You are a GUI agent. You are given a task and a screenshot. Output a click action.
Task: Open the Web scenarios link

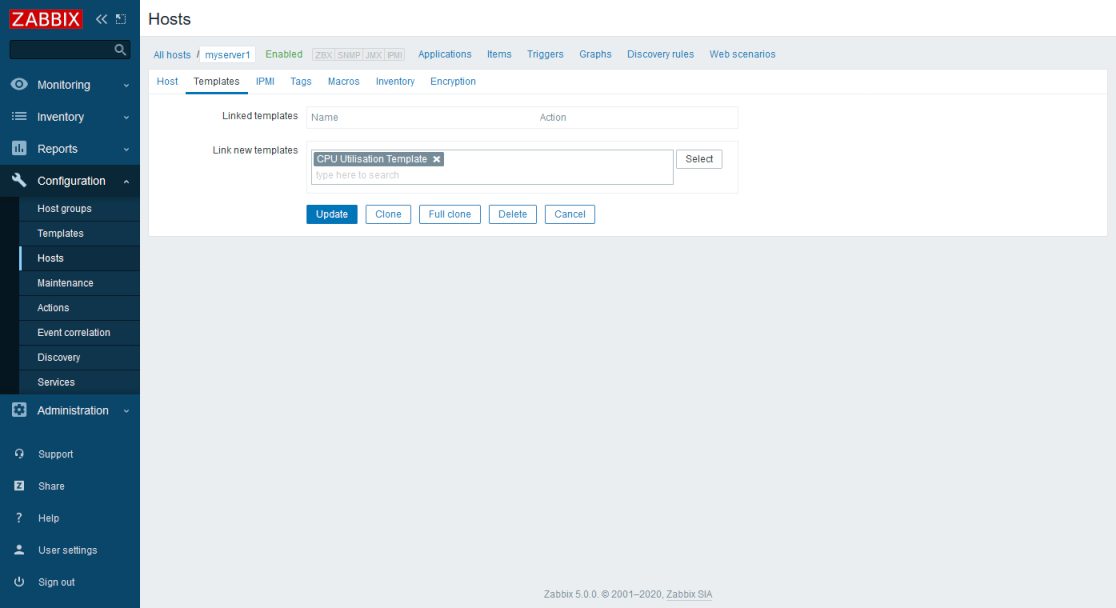(x=742, y=54)
